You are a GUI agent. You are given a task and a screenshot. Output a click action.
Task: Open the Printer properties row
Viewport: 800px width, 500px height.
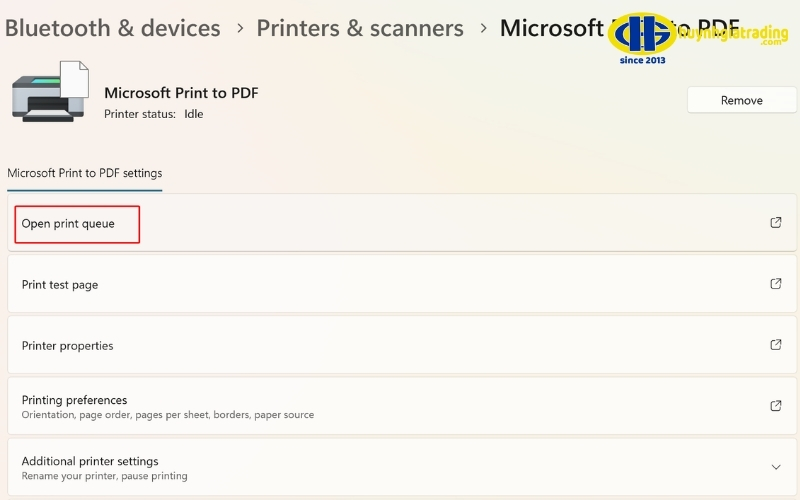(402, 345)
